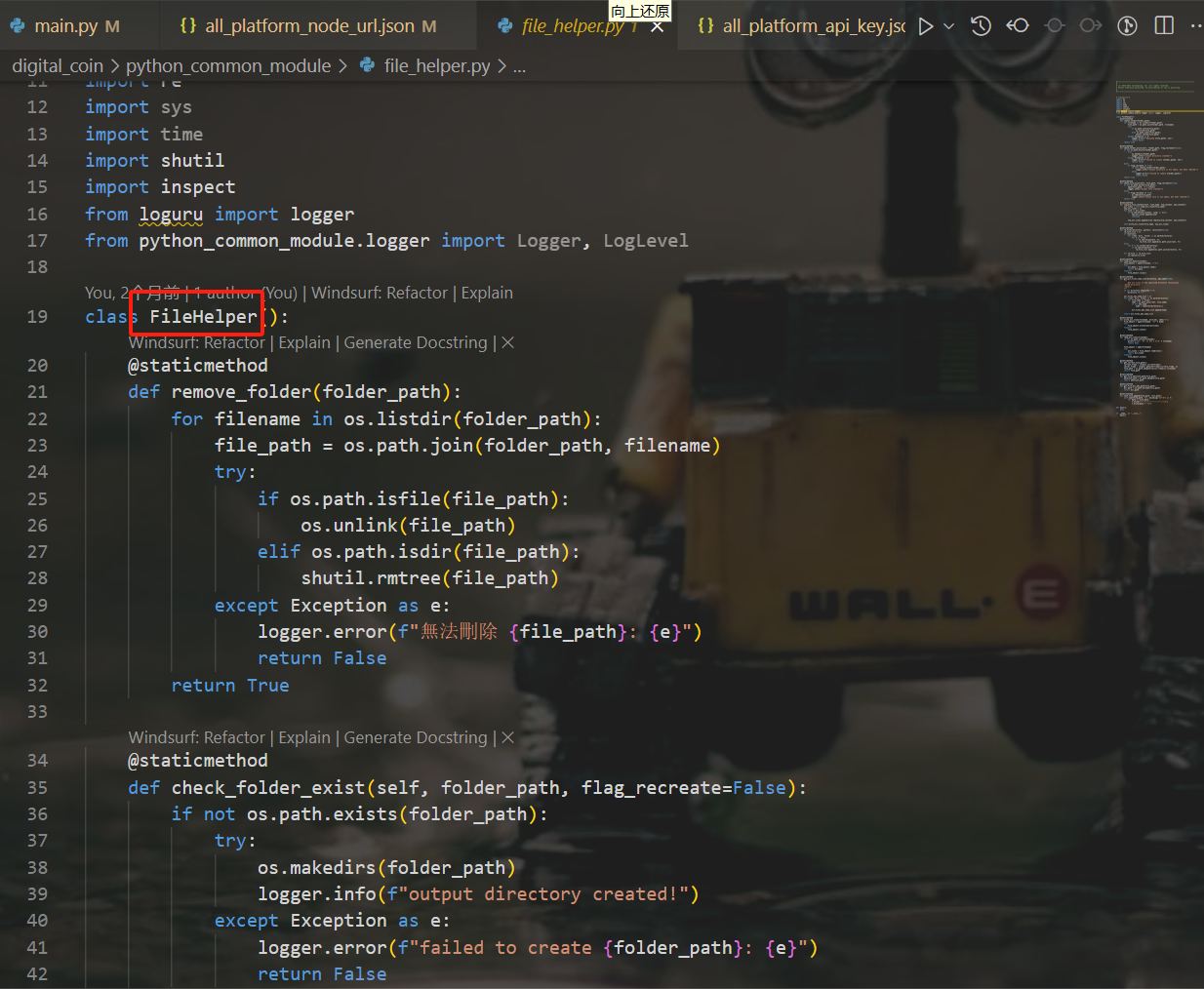Dismiss codelens X above remove_folder

tap(507, 342)
